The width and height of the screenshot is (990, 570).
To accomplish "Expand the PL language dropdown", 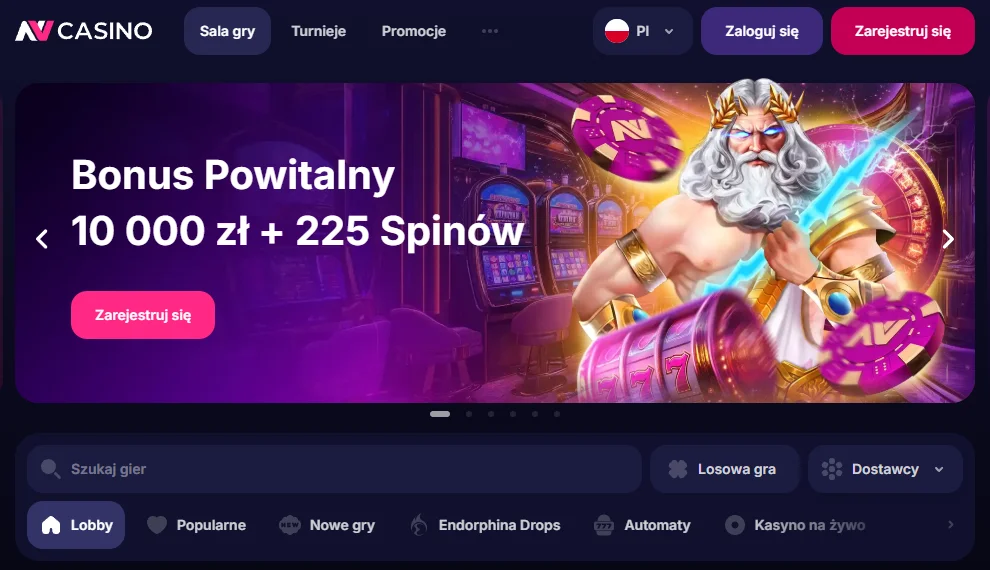I will 642,31.
